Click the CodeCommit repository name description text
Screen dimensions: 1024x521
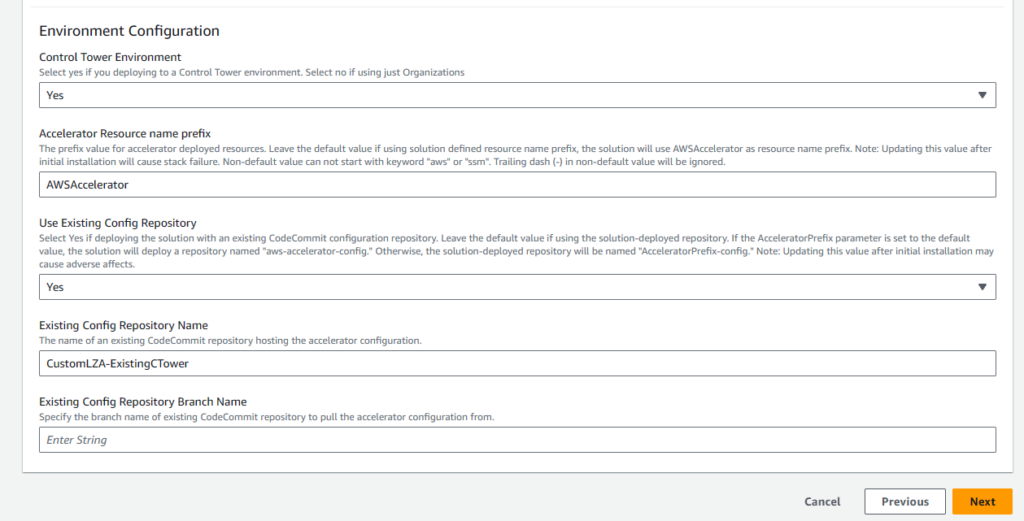230,341
